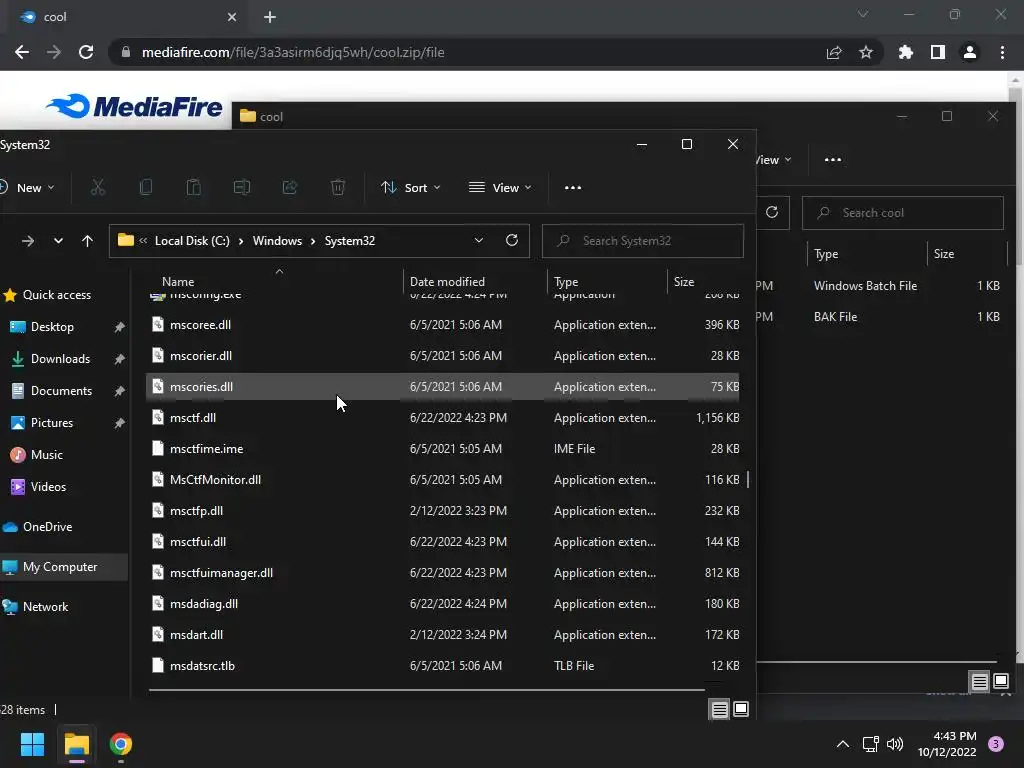Switch cool window to details view icon
The image size is (1024, 768).
[x=979, y=682]
